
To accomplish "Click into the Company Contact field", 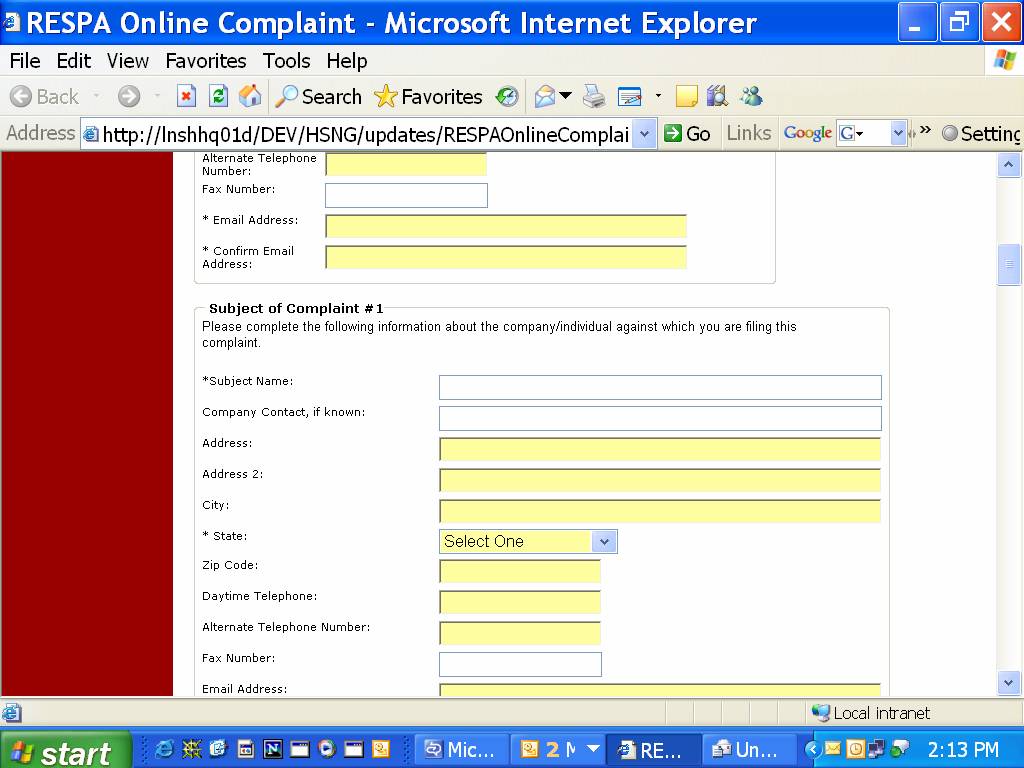I will [660, 418].
